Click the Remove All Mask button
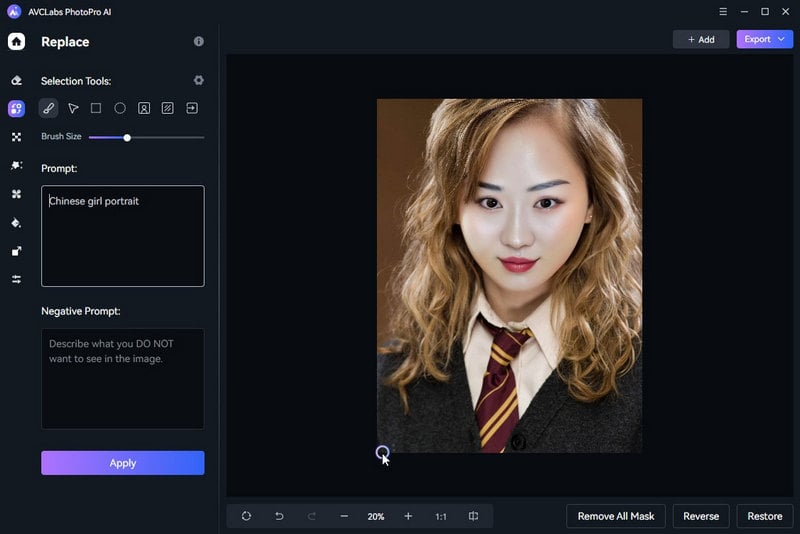This screenshot has height=534, width=800. pyautogui.click(x=616, y=516)
